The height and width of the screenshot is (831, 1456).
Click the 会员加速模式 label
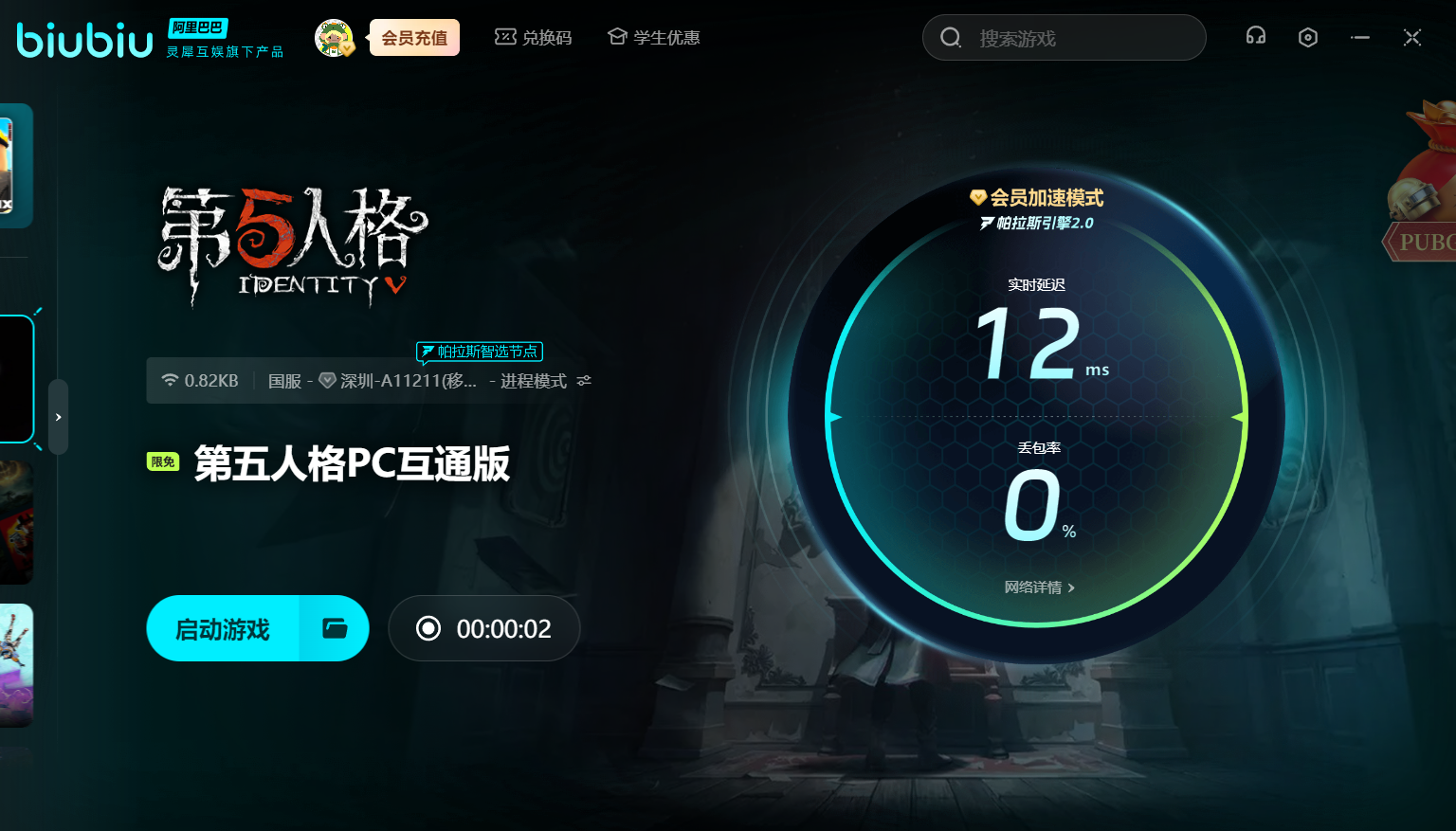1037,198
